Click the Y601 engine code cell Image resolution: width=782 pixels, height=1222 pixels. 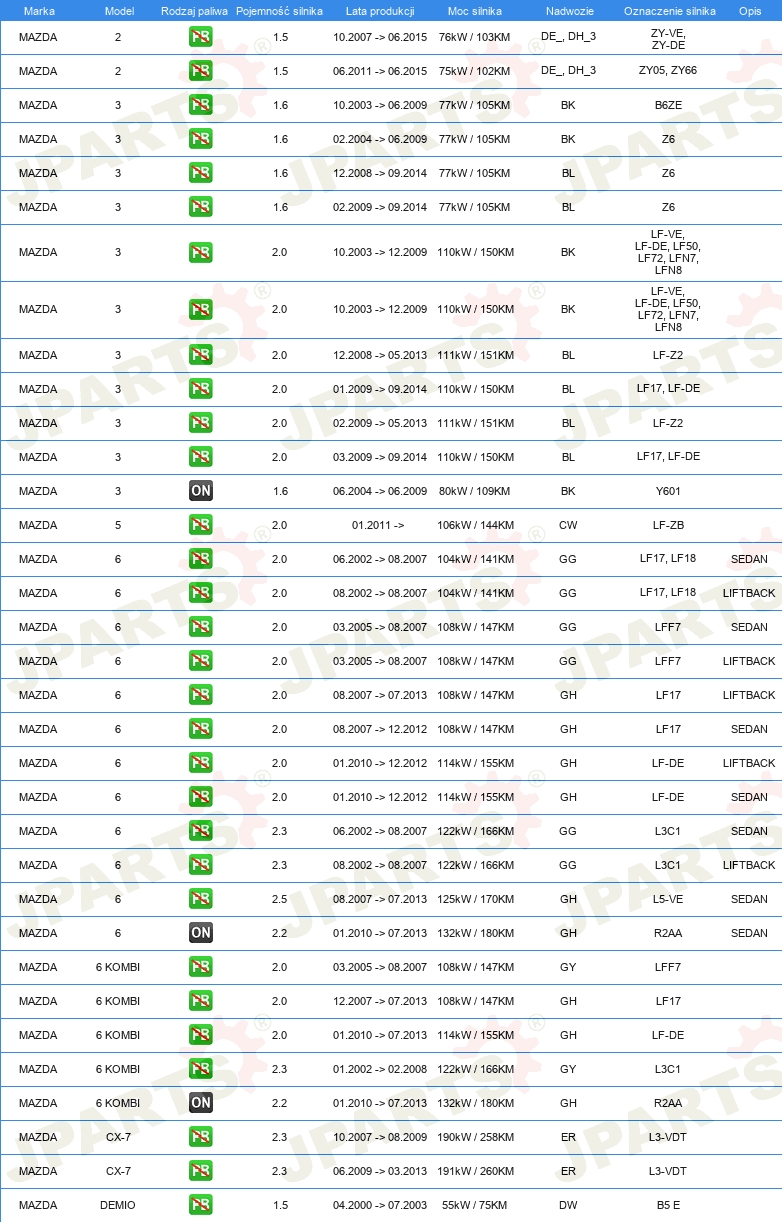tap(668, 492)
